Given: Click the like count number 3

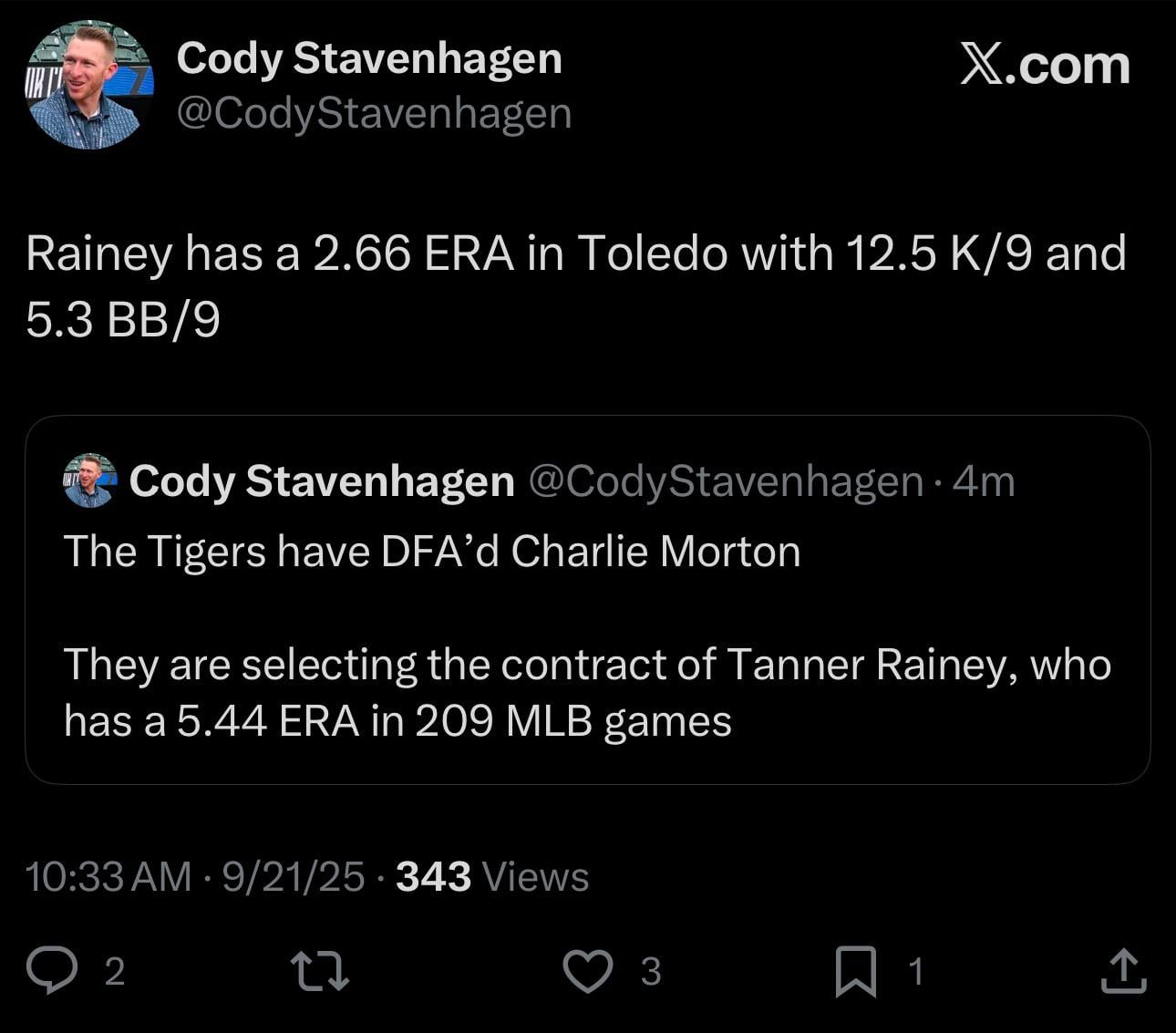Looking at the screenshot, I should click(x=650, y=972).
